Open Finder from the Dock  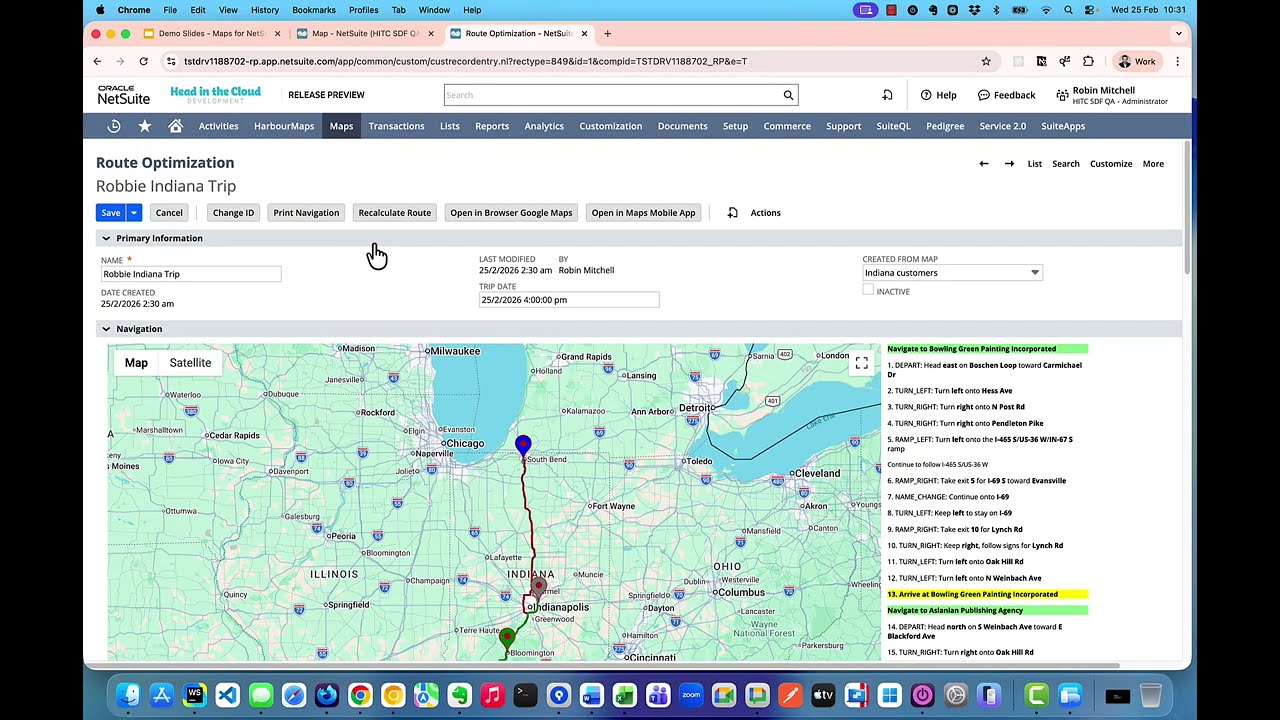point(128,695)
